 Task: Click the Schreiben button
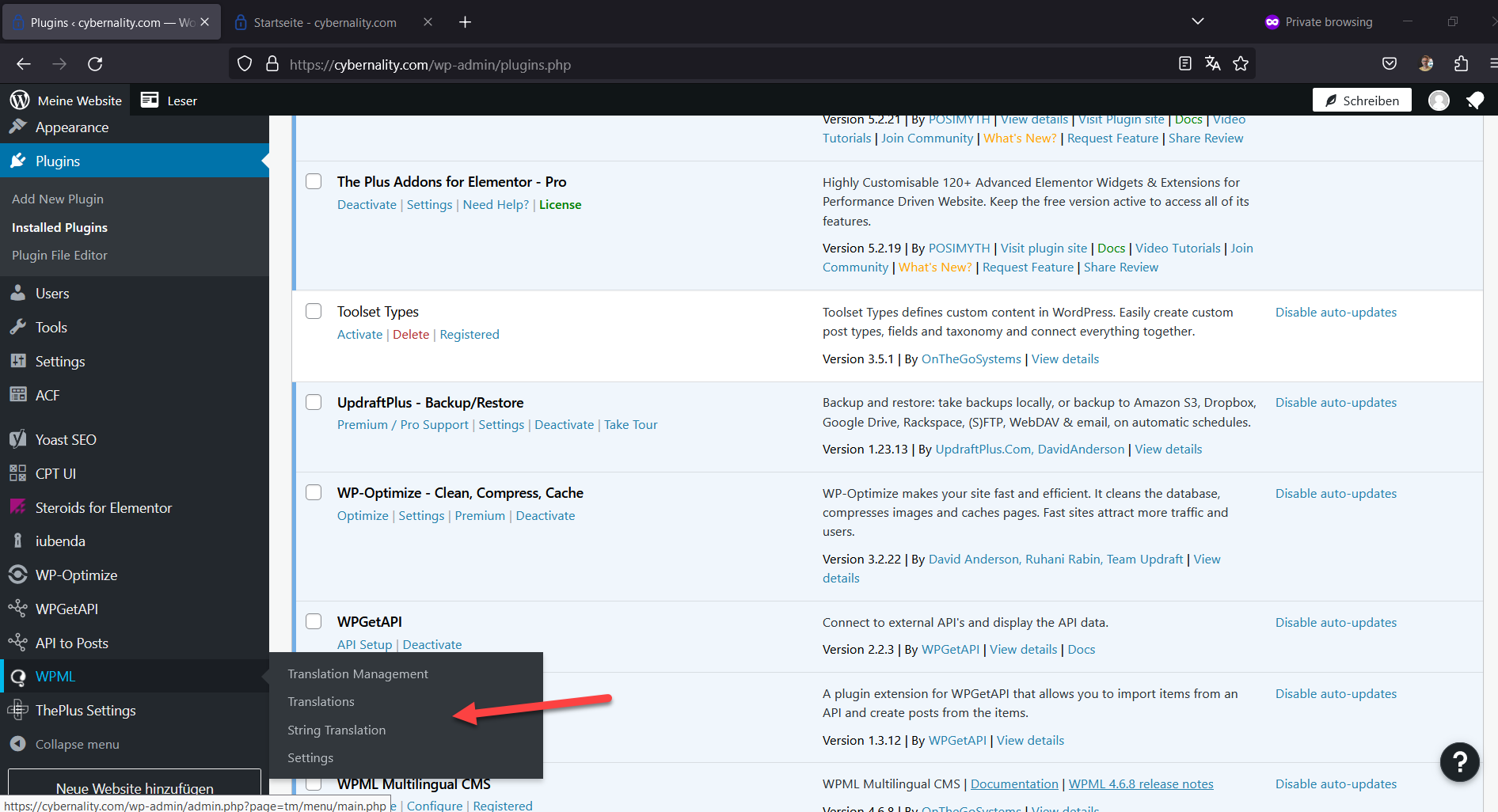(x=1362, y=101)
